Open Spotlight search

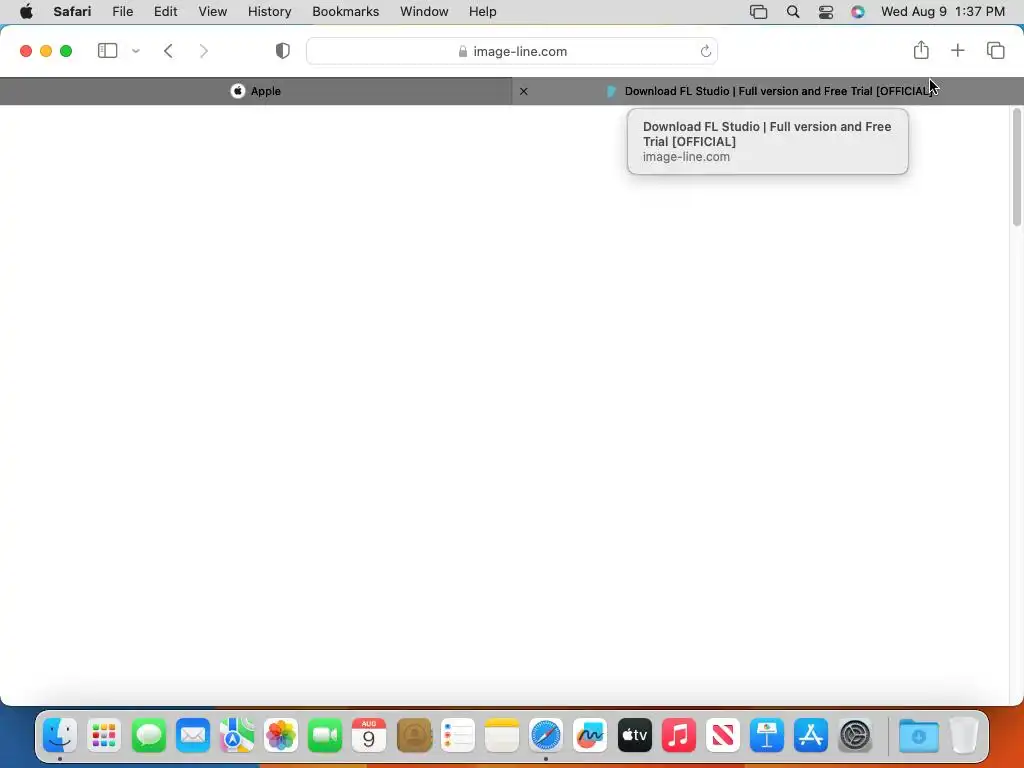[x=793, y=12]
